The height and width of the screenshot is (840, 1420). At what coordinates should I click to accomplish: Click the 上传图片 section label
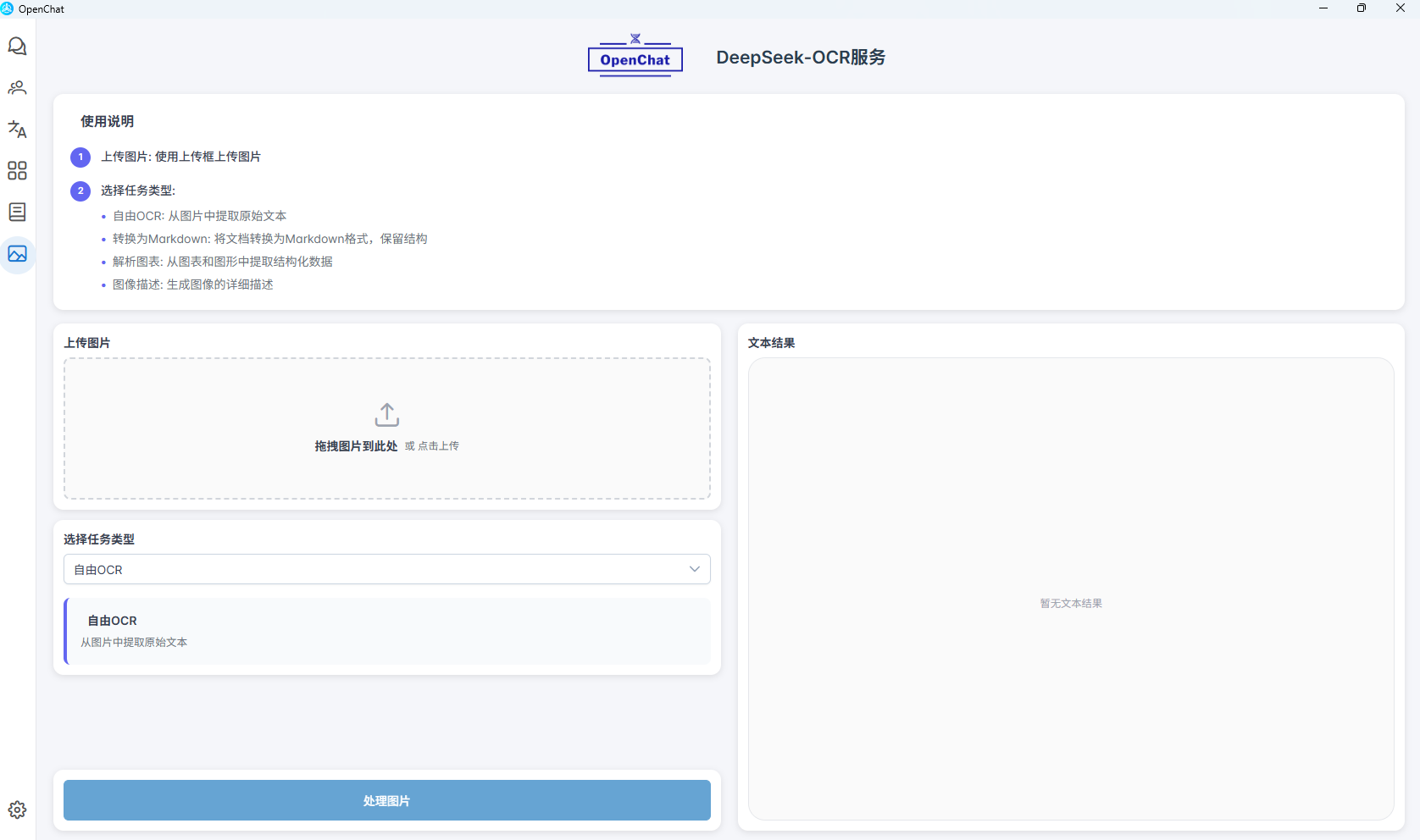87,343
